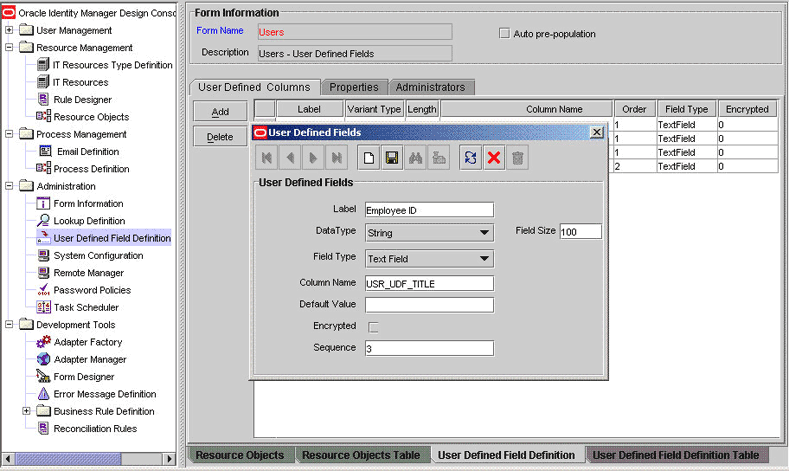Switch to the Properties tab
This screenshot has height=471, width=789.
tap(354, 87)
